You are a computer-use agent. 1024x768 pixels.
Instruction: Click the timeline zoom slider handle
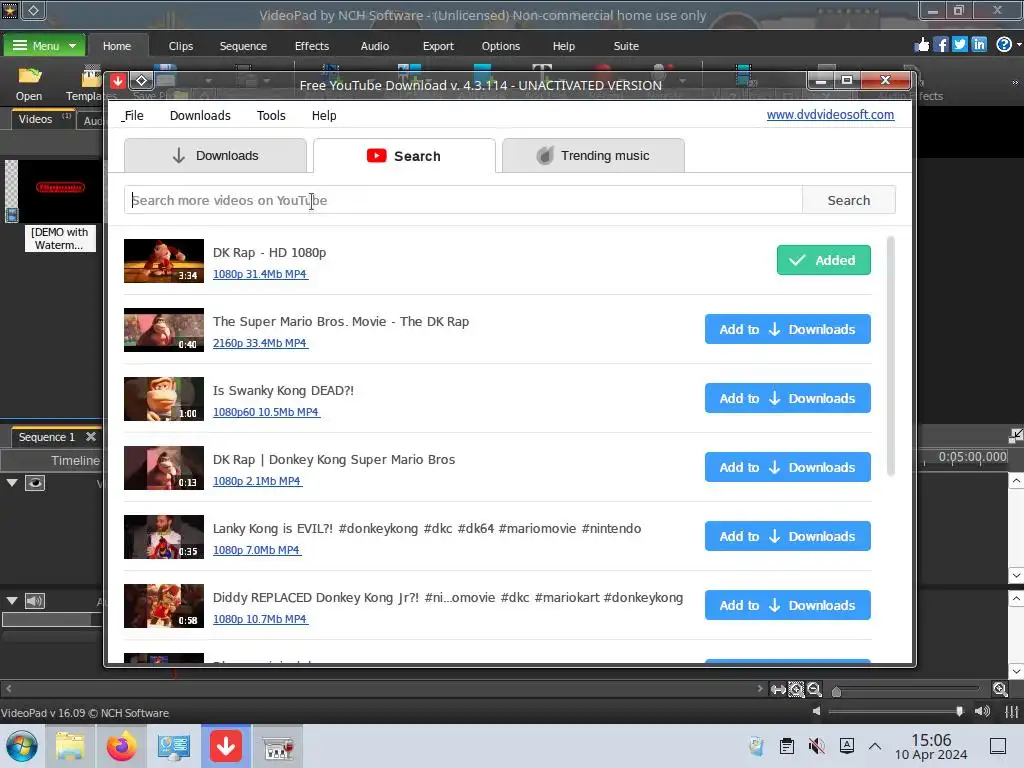coord(837,691)
